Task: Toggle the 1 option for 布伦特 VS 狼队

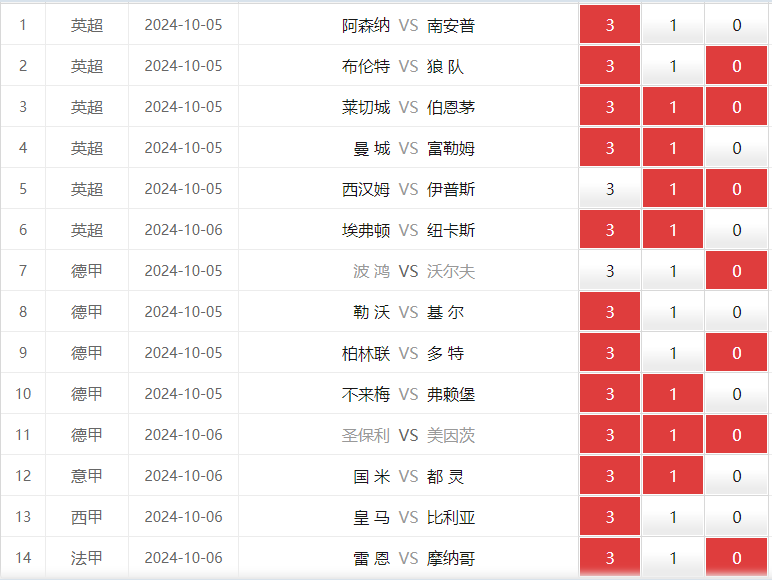Action: [673, 65]
